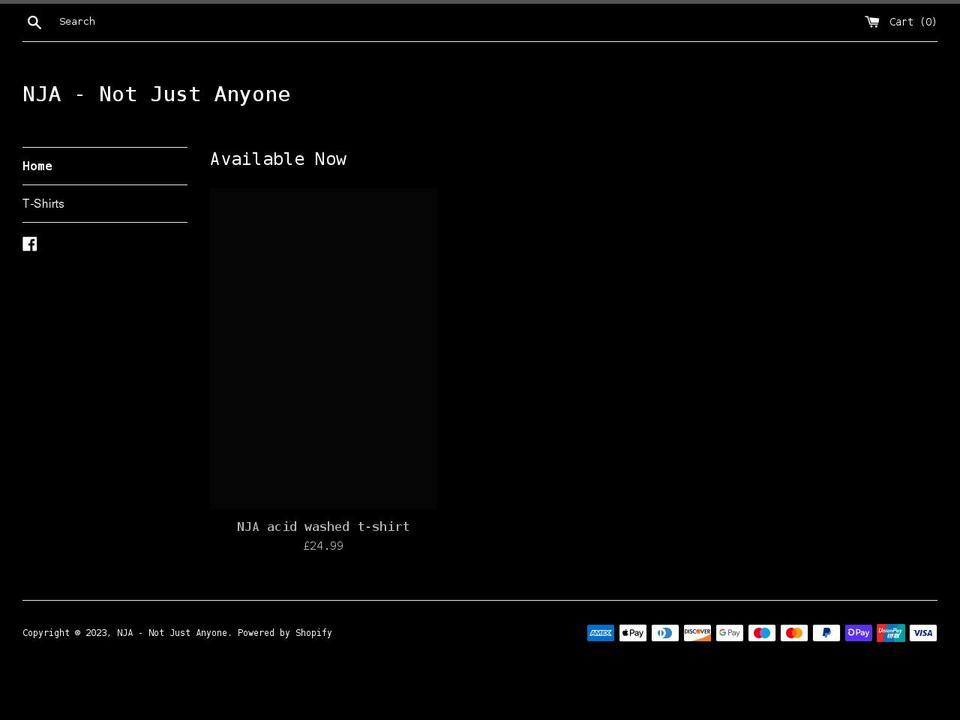Viewport: 960px width, 720px height.
Task: Click the Apple Pay payment icon
Action: tap(633, 632)
